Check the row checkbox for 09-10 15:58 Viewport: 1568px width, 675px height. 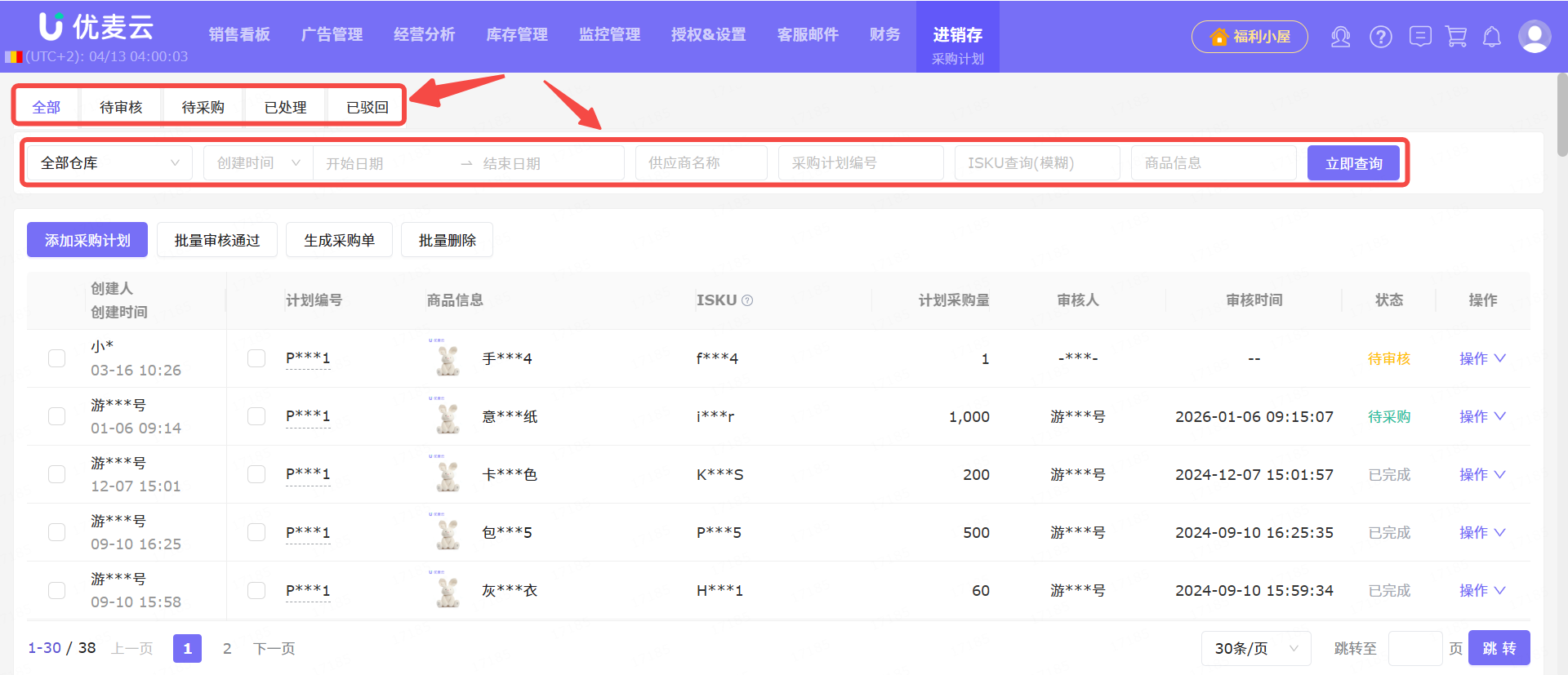click(56, 590)
